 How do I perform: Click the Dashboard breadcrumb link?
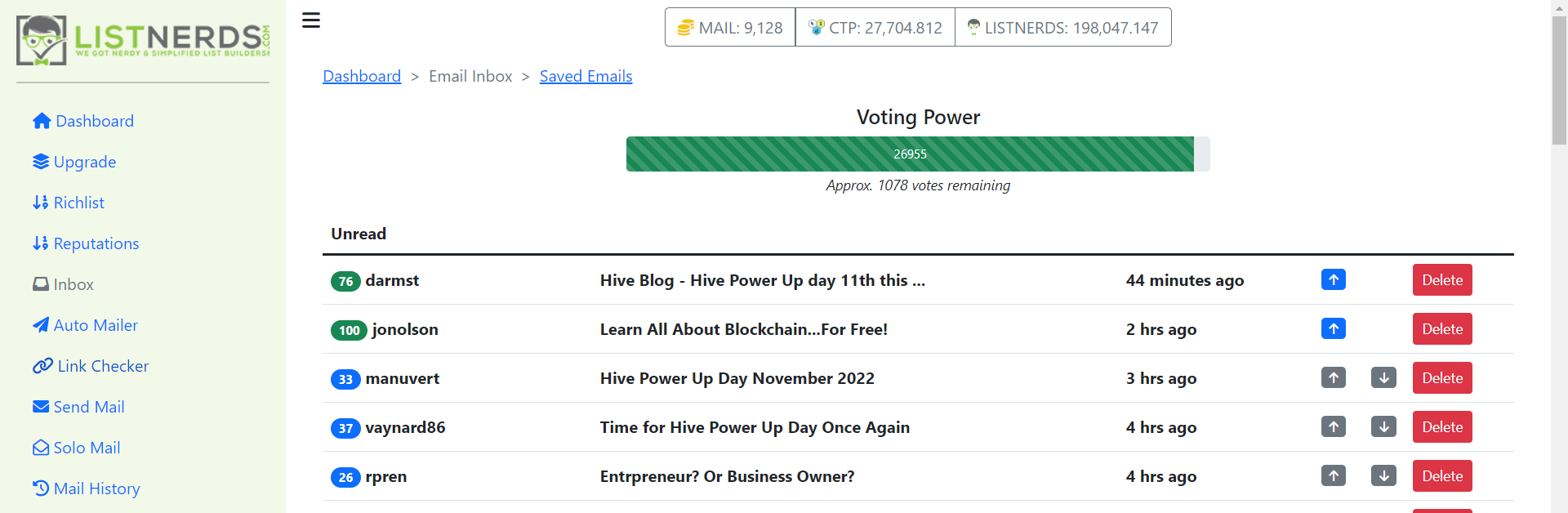click(362, 76)
